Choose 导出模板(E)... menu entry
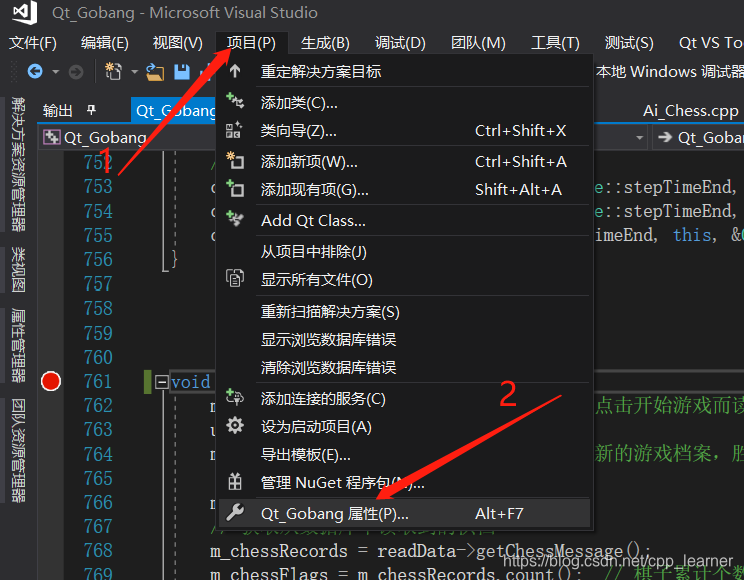The image size is (744, 580). coord(403,455)
